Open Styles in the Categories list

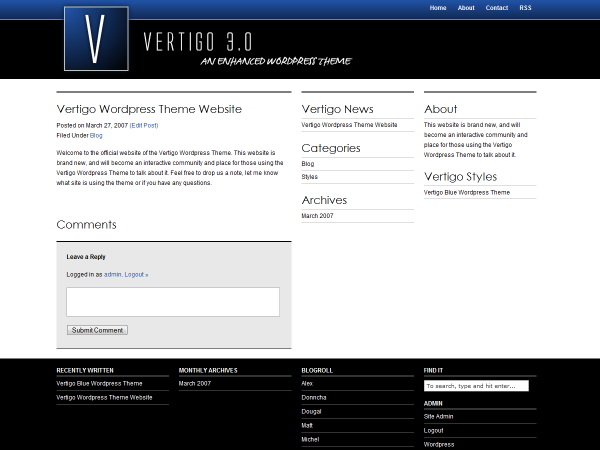click(x=309, y=177)
